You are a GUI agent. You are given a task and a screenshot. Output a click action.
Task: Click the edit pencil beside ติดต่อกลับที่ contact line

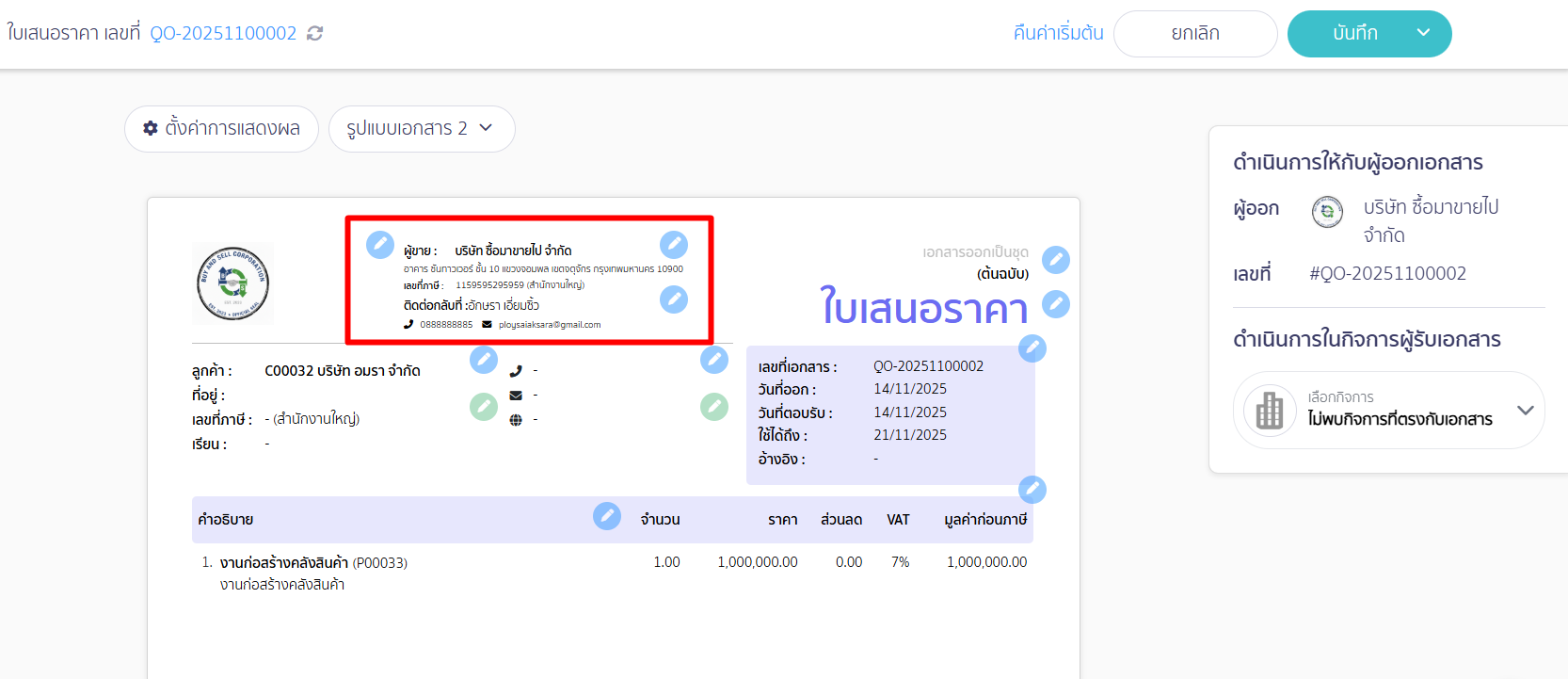(x=674, y=299)
